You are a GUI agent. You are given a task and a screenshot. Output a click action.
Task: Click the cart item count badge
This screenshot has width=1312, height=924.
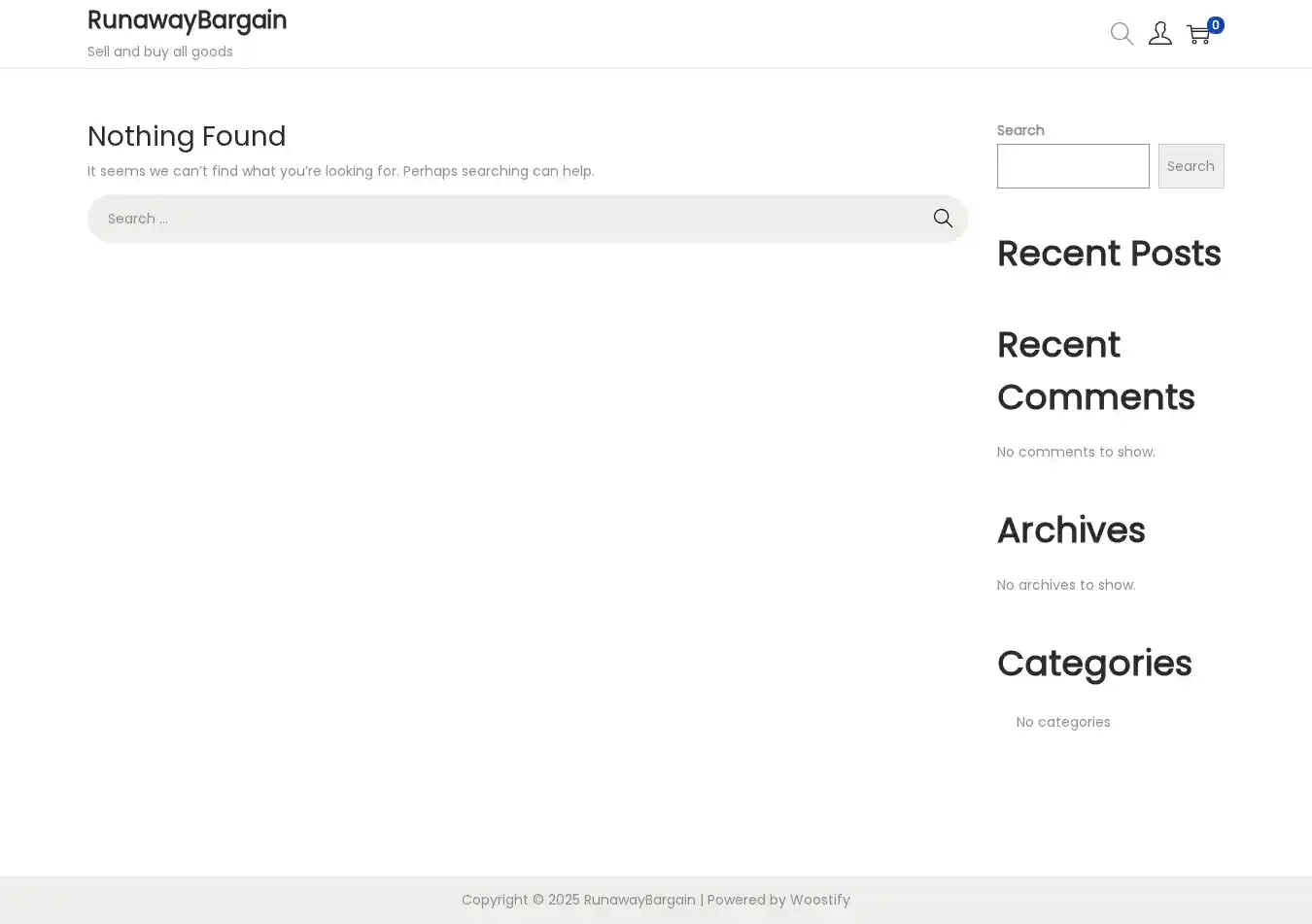pos(1215,25)
